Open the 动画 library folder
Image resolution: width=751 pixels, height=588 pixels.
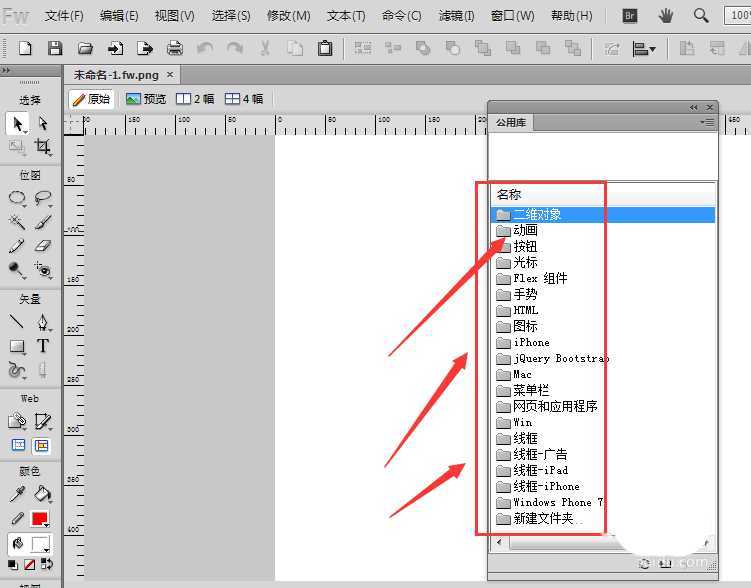pos(525,230)
